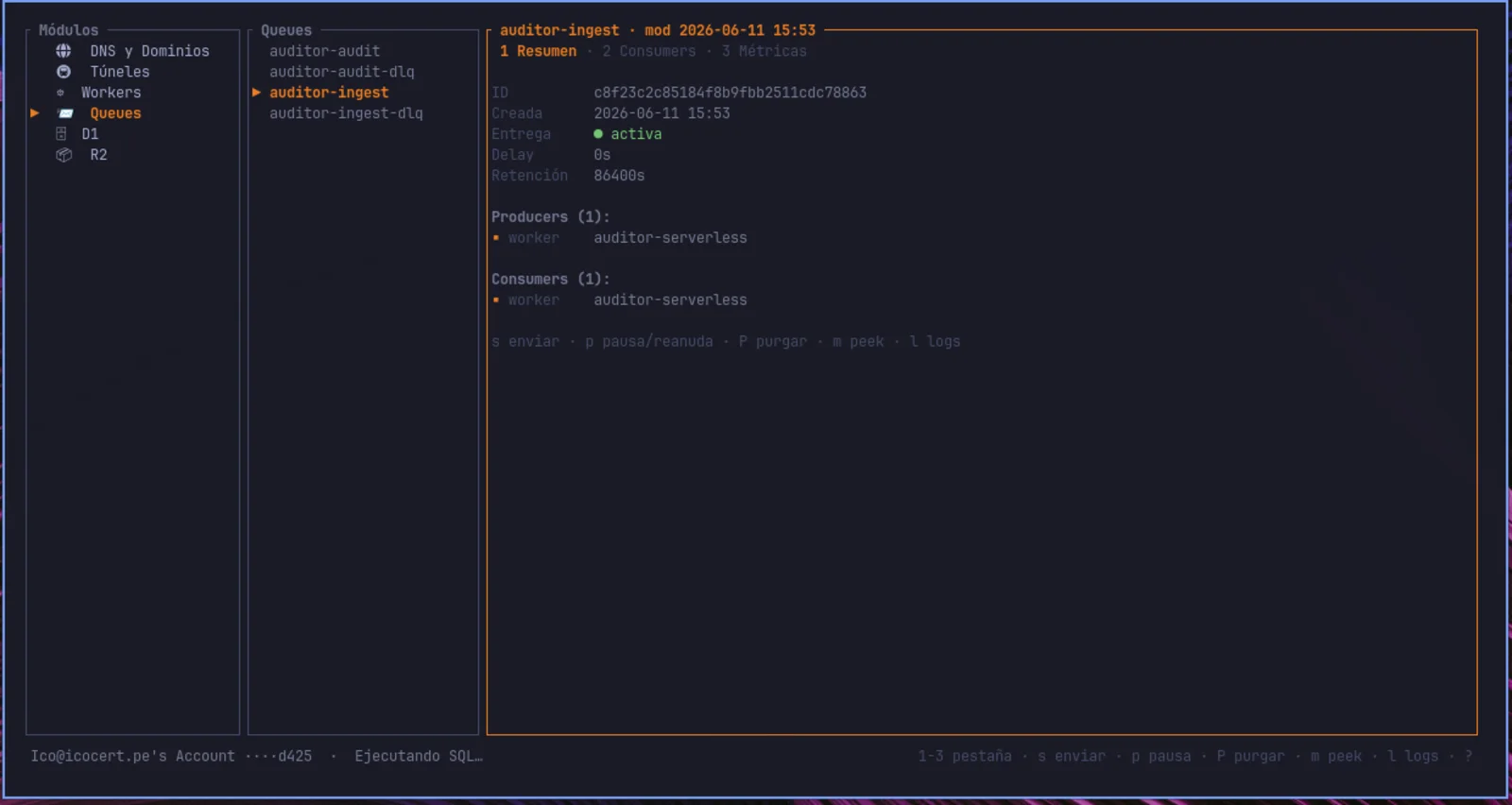The image size is (1512, 805).
Task: Switch to the Resumen tab
Action: (x=538, y=51)
